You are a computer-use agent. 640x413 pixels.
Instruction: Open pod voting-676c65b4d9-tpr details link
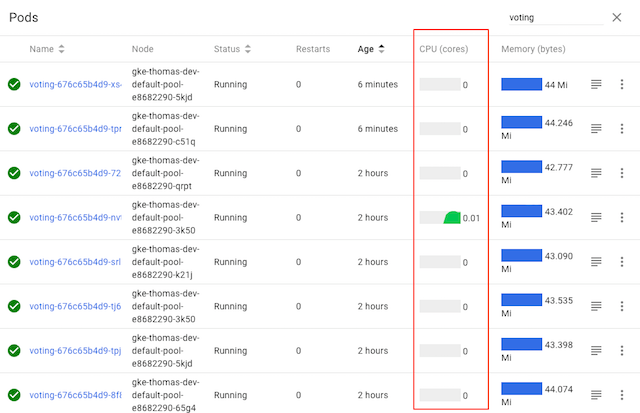[x=75, y=129]
